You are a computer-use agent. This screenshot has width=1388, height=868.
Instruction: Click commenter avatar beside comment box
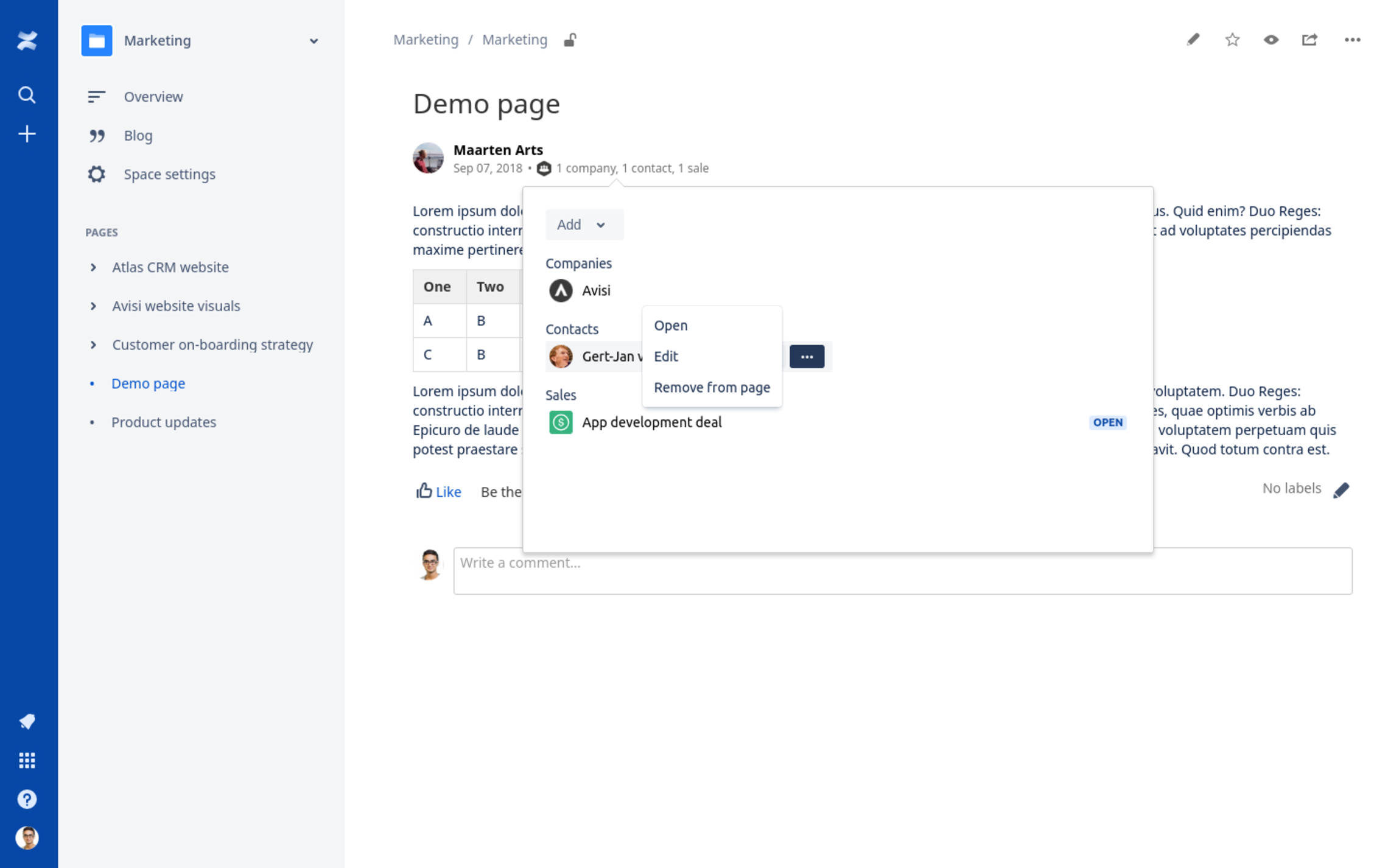[430, 565]
